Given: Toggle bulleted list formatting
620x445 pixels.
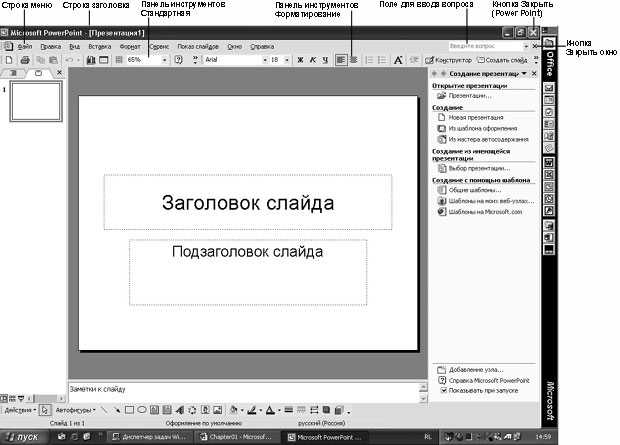Looking at the screenshot, I should 382,60.
